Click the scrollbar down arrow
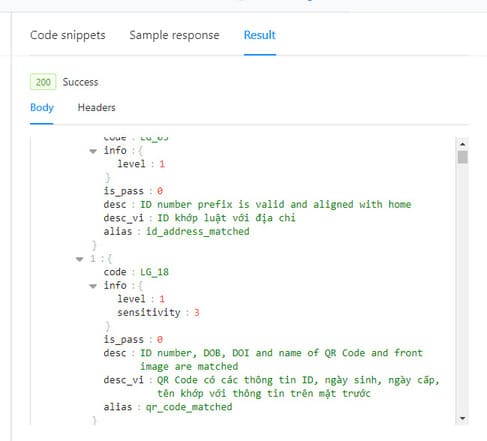The height and width of the screenshot is (441, 487). click(x=462, y=418)
